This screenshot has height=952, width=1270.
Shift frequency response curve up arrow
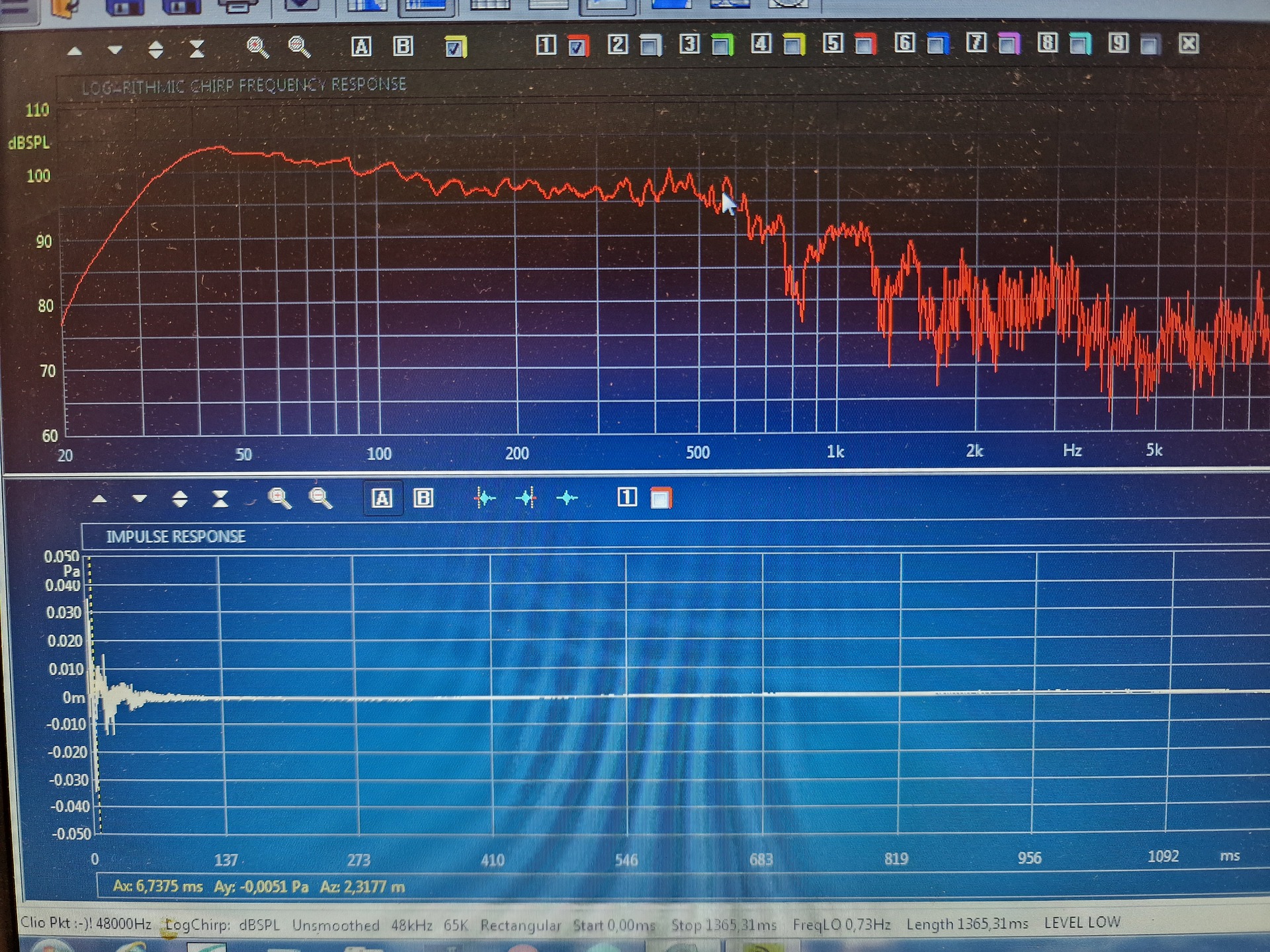(75, 50)
